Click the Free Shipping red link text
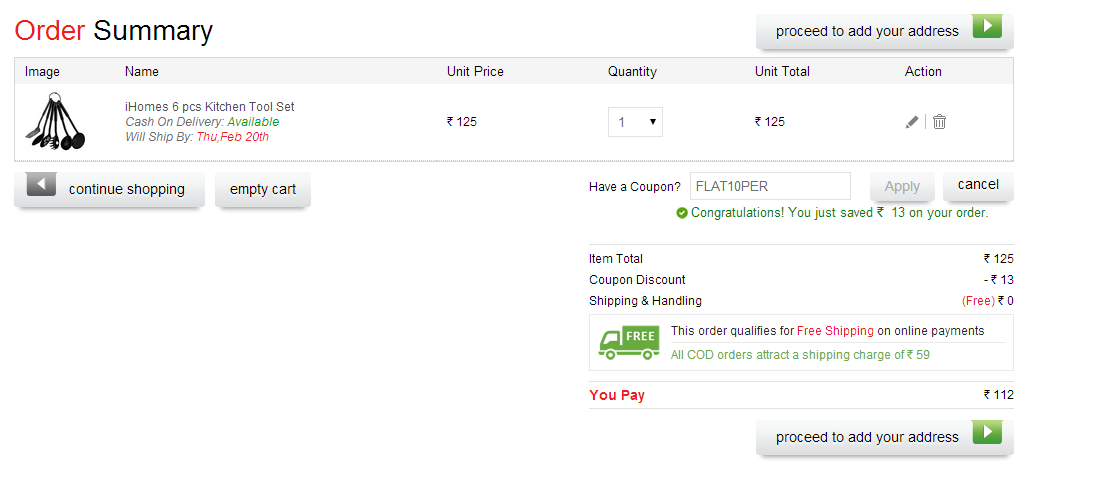The height and width of the screenshot is (480, 1099). 835,331
